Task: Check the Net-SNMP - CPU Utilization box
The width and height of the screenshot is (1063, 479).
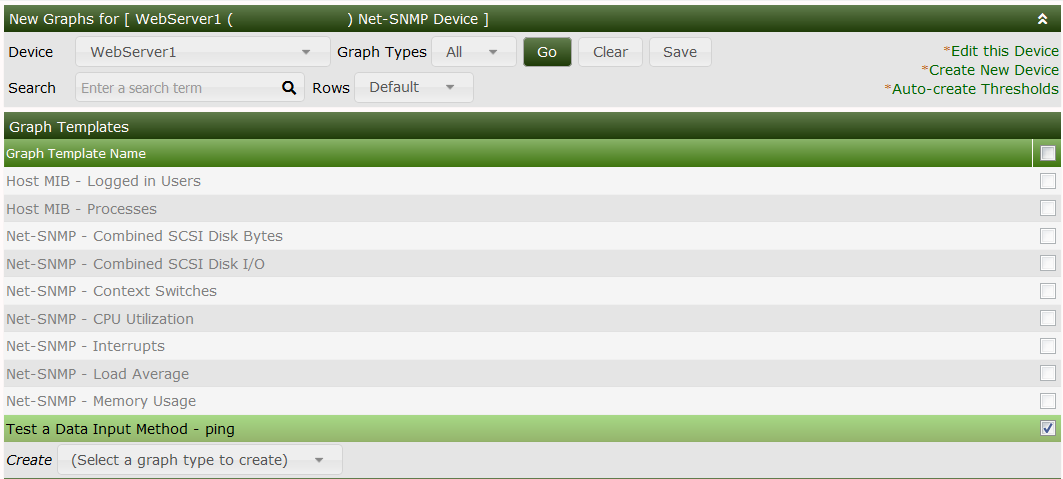Action: pyautogui.click(x=1048, y=319)
